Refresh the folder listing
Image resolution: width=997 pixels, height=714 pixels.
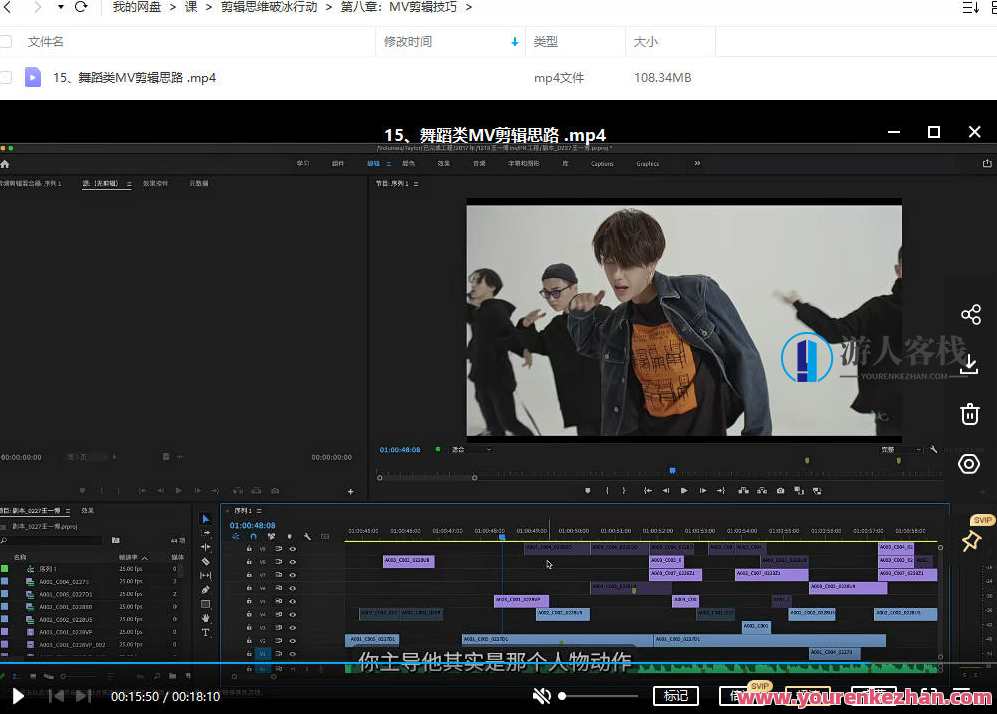pyautogui.click(x=81, y=8)
